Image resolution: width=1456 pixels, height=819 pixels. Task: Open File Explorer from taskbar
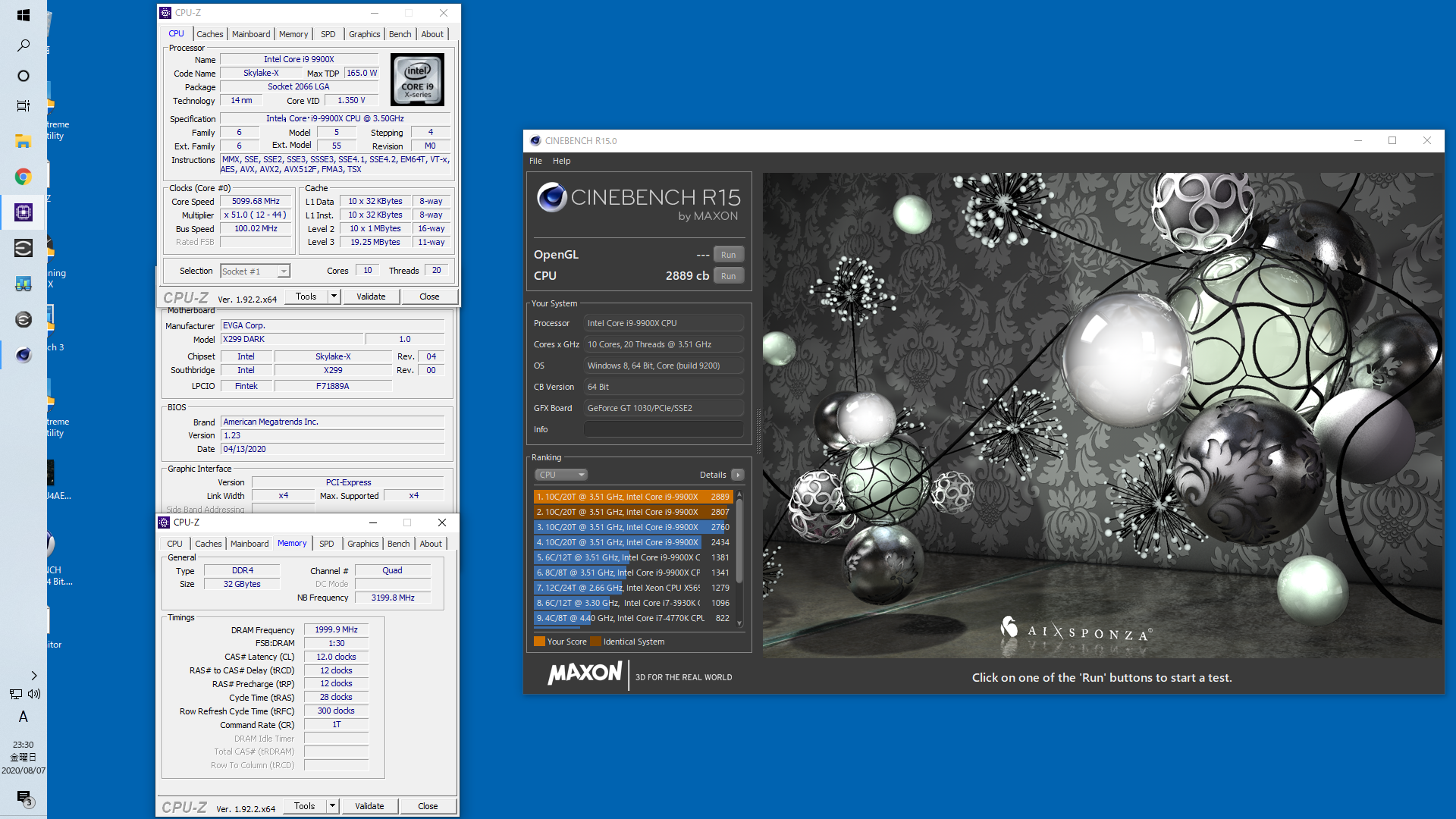(x=23, y=141)
